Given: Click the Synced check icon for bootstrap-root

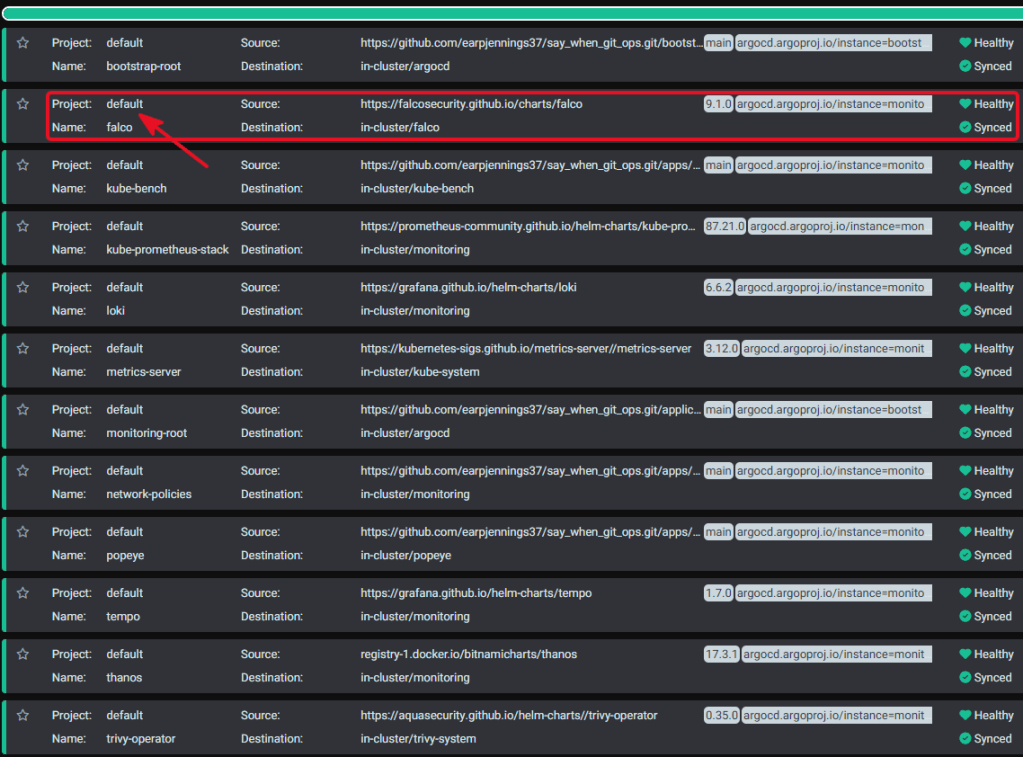Looking at the screenshot, I should (965, 66).
